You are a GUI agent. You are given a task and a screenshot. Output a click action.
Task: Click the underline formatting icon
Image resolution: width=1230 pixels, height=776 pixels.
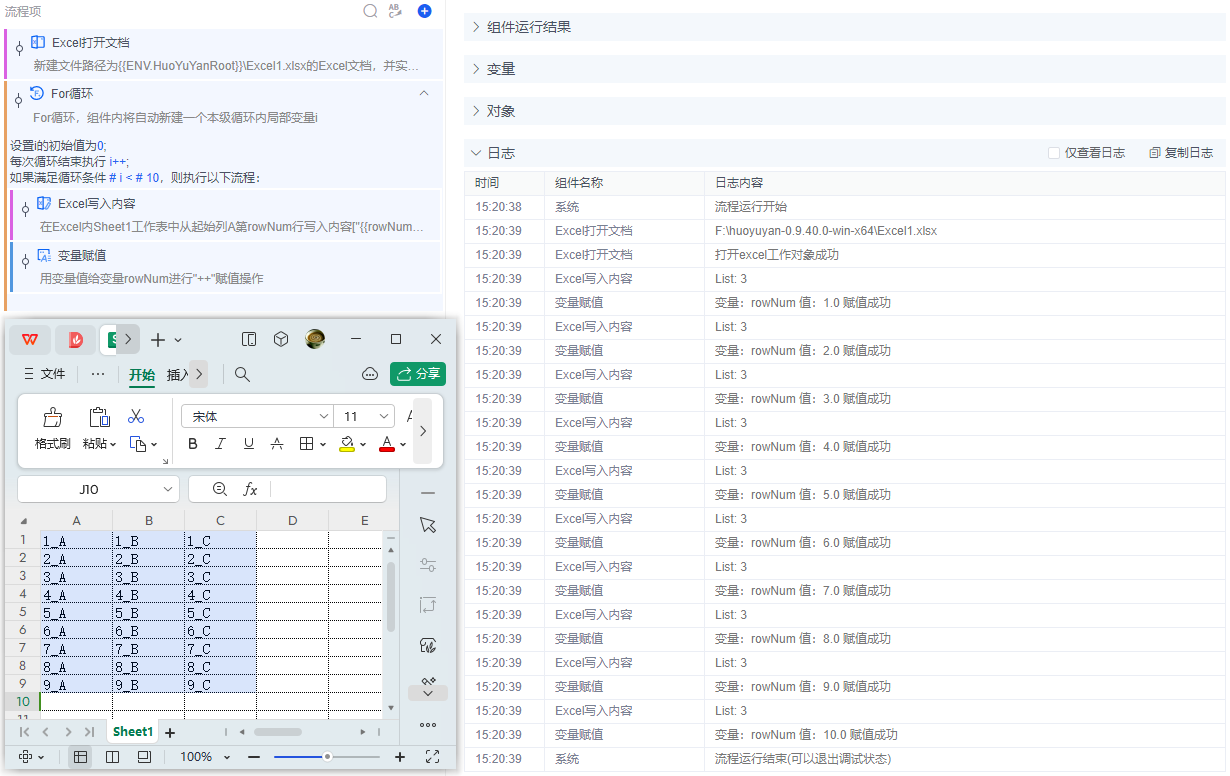click(x=249, y=444)
